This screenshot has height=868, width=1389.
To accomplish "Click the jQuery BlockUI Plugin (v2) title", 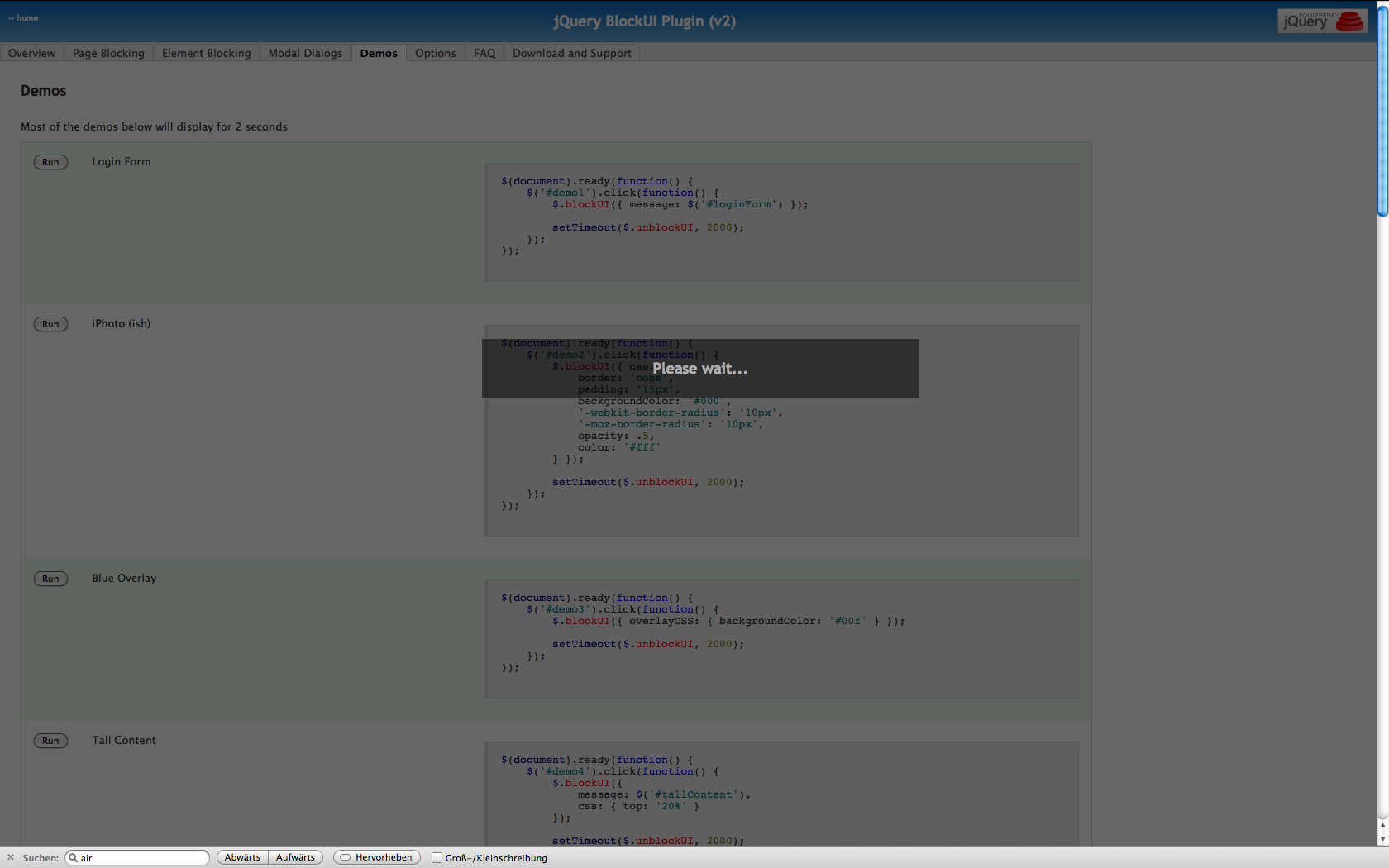I will click(645, 21).
